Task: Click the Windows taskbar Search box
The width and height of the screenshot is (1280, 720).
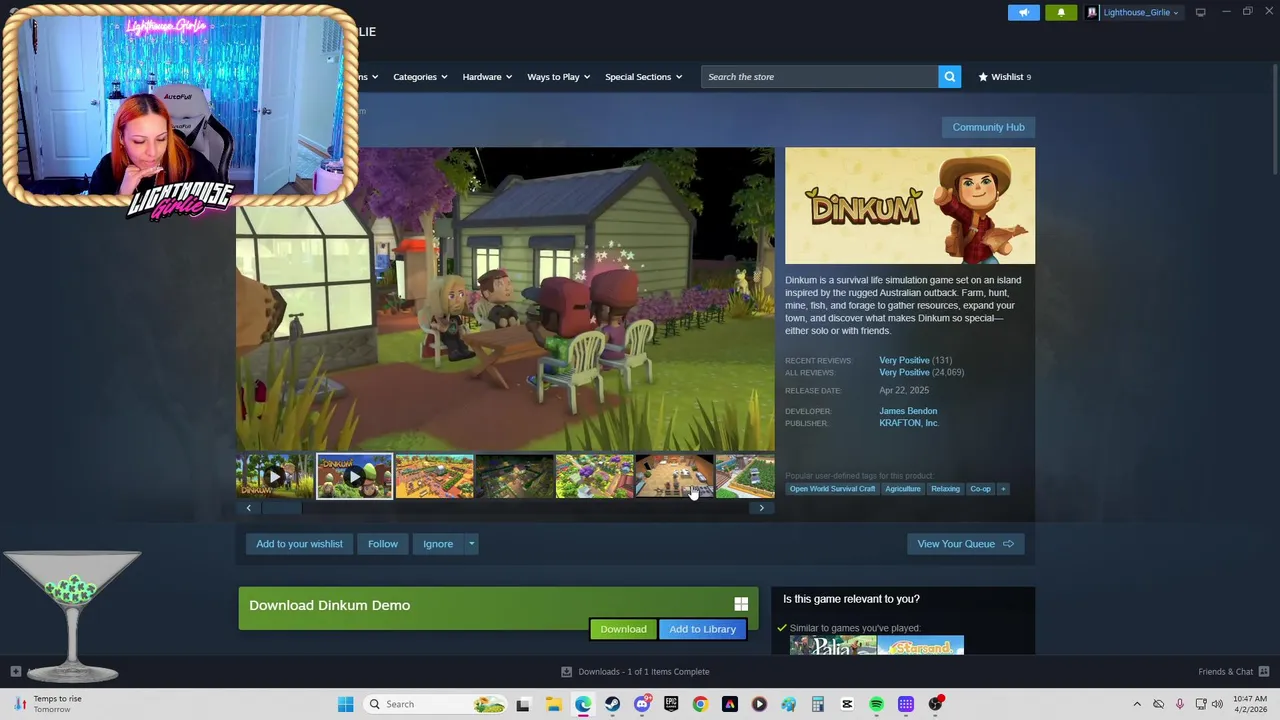Action: 436,704
